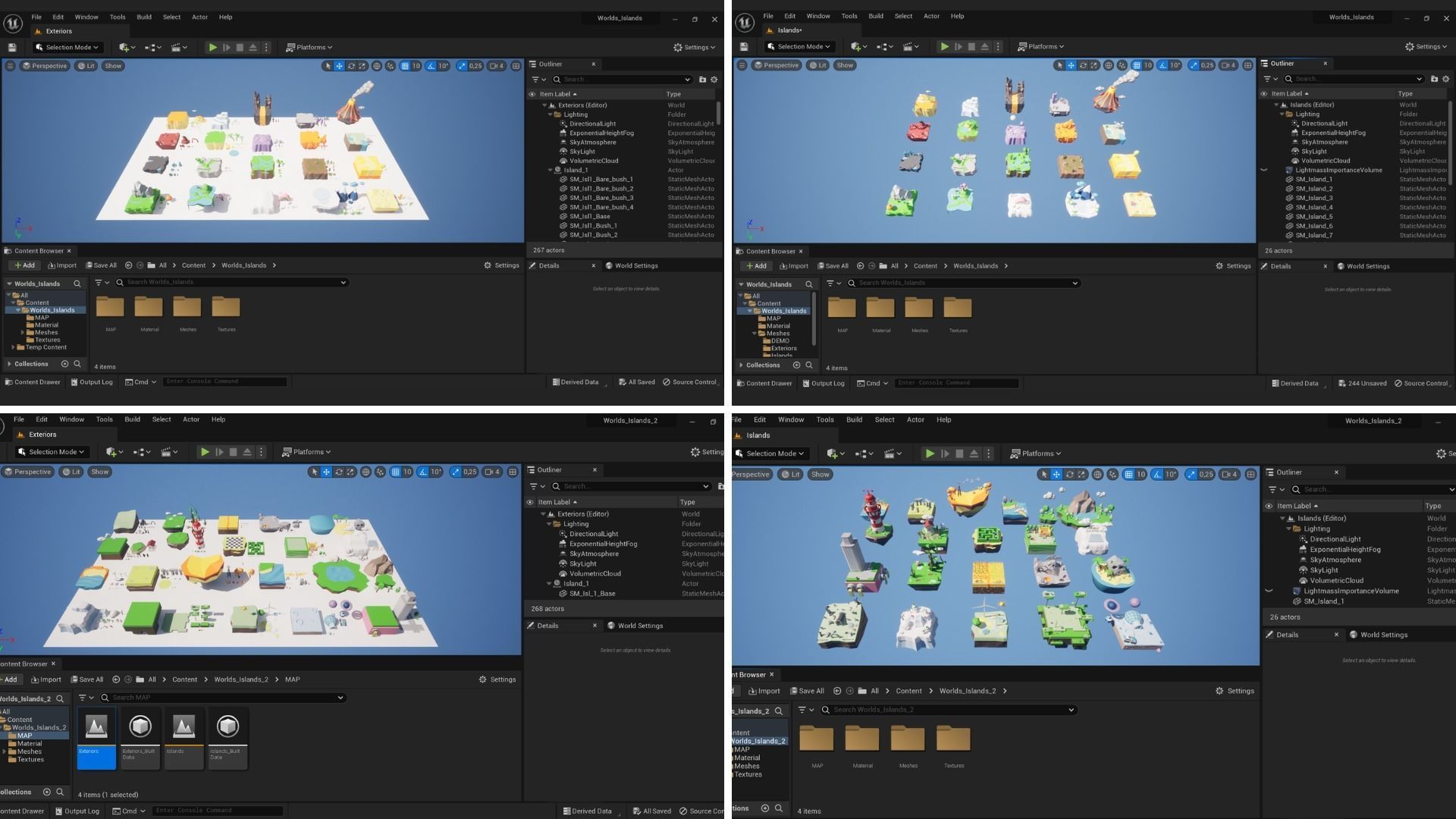Click the Unreal logo in top-left window
Screen dimensions: 1456x819
(13, 24)
